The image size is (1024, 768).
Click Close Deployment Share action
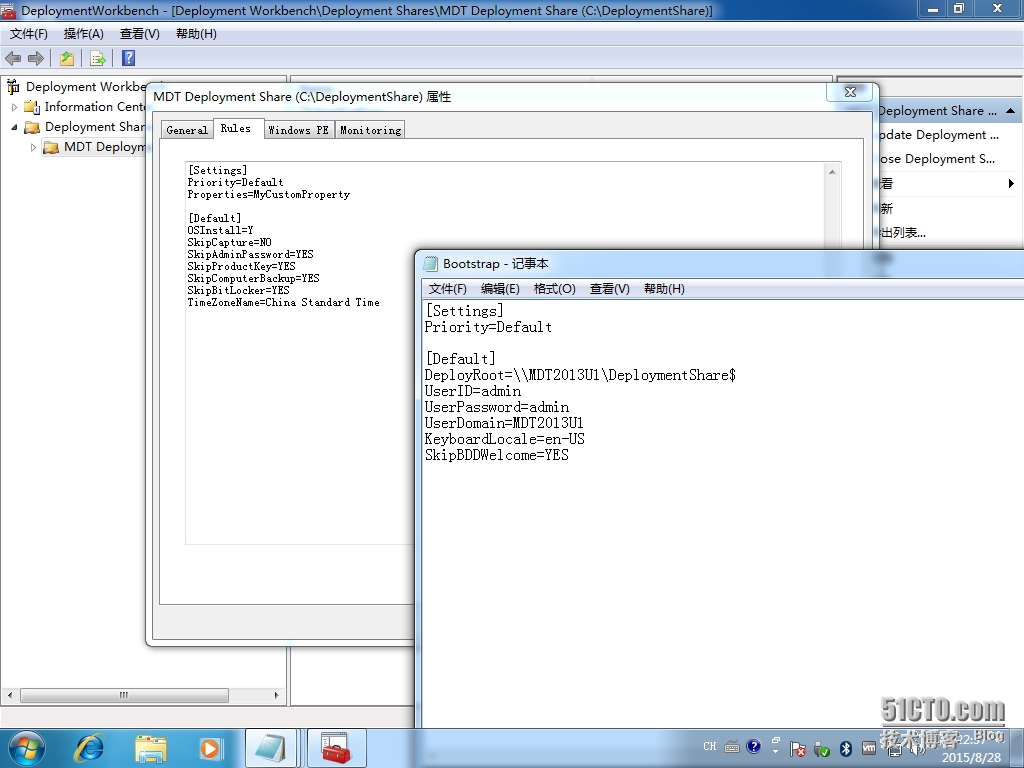[937, 159]
